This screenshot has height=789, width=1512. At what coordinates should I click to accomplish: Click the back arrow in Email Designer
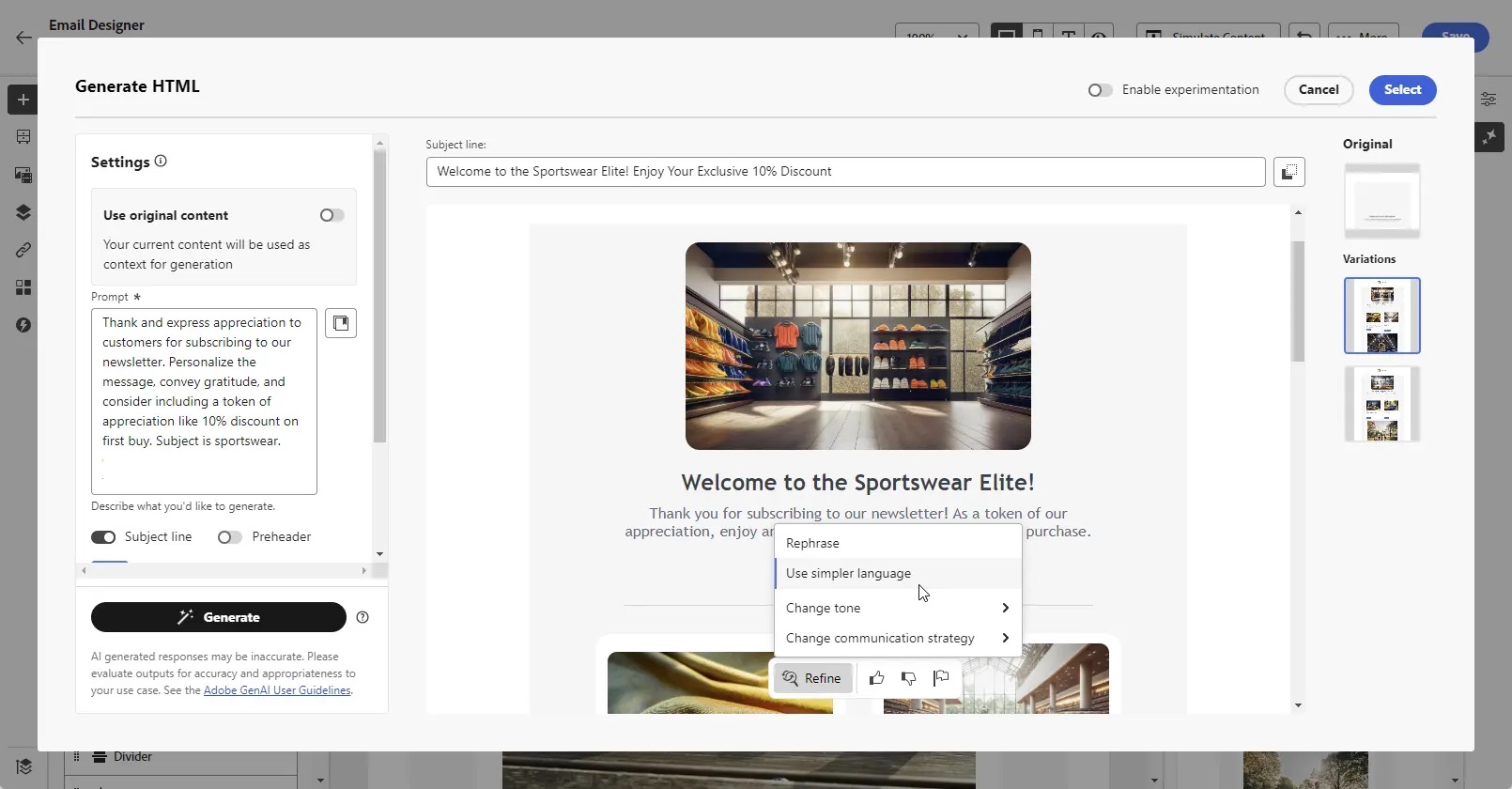tap(23, 39)
